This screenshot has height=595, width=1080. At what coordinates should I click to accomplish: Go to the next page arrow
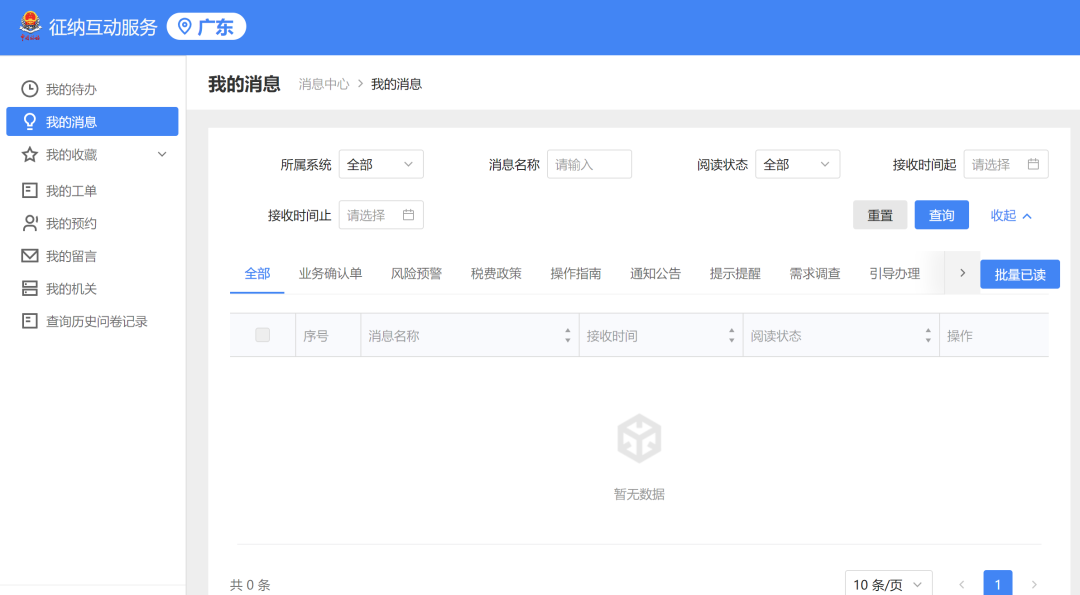point(1034,584)
